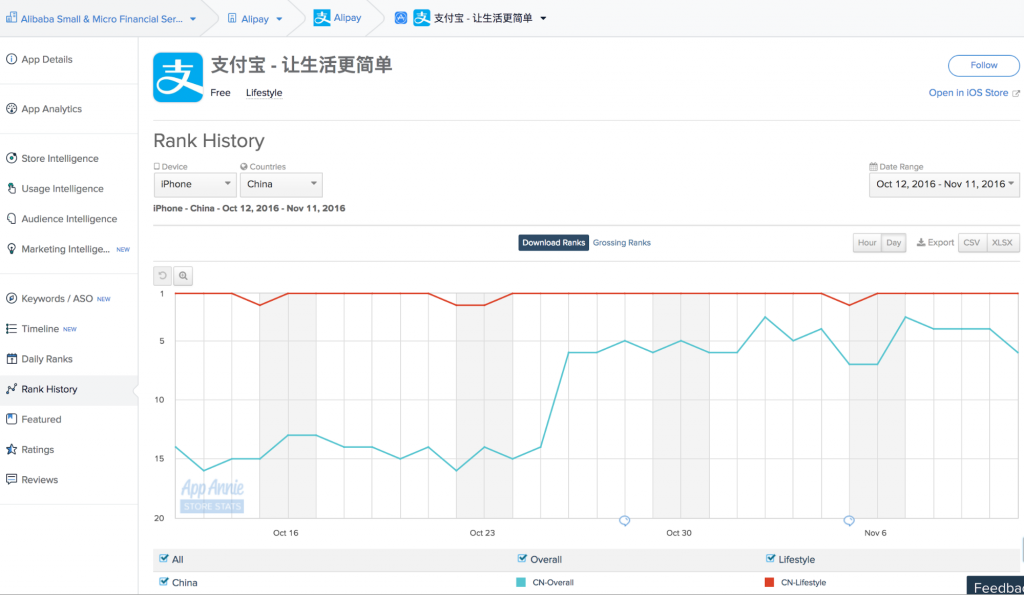Go to the Daily Ranks page
This screenshot has width=1024, height=595.
tap(46, 359)
